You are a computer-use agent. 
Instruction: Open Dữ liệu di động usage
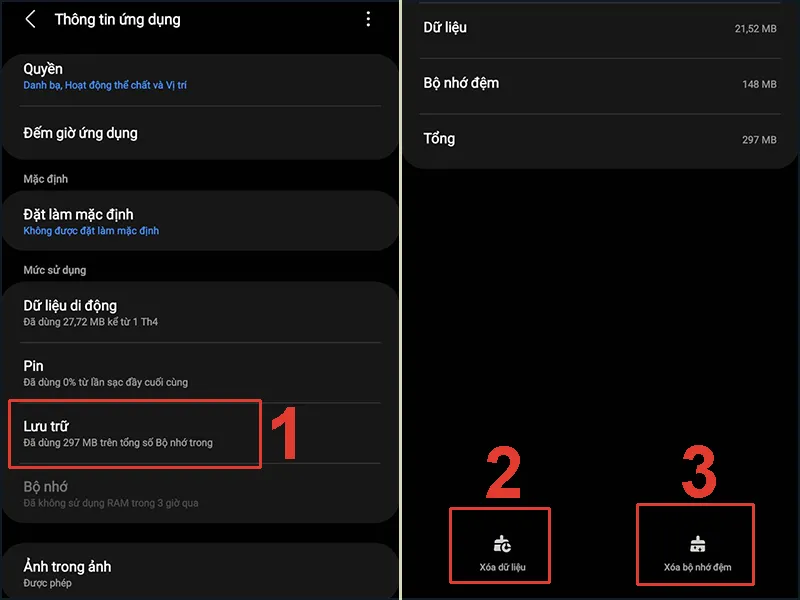(x=200, y=312)
